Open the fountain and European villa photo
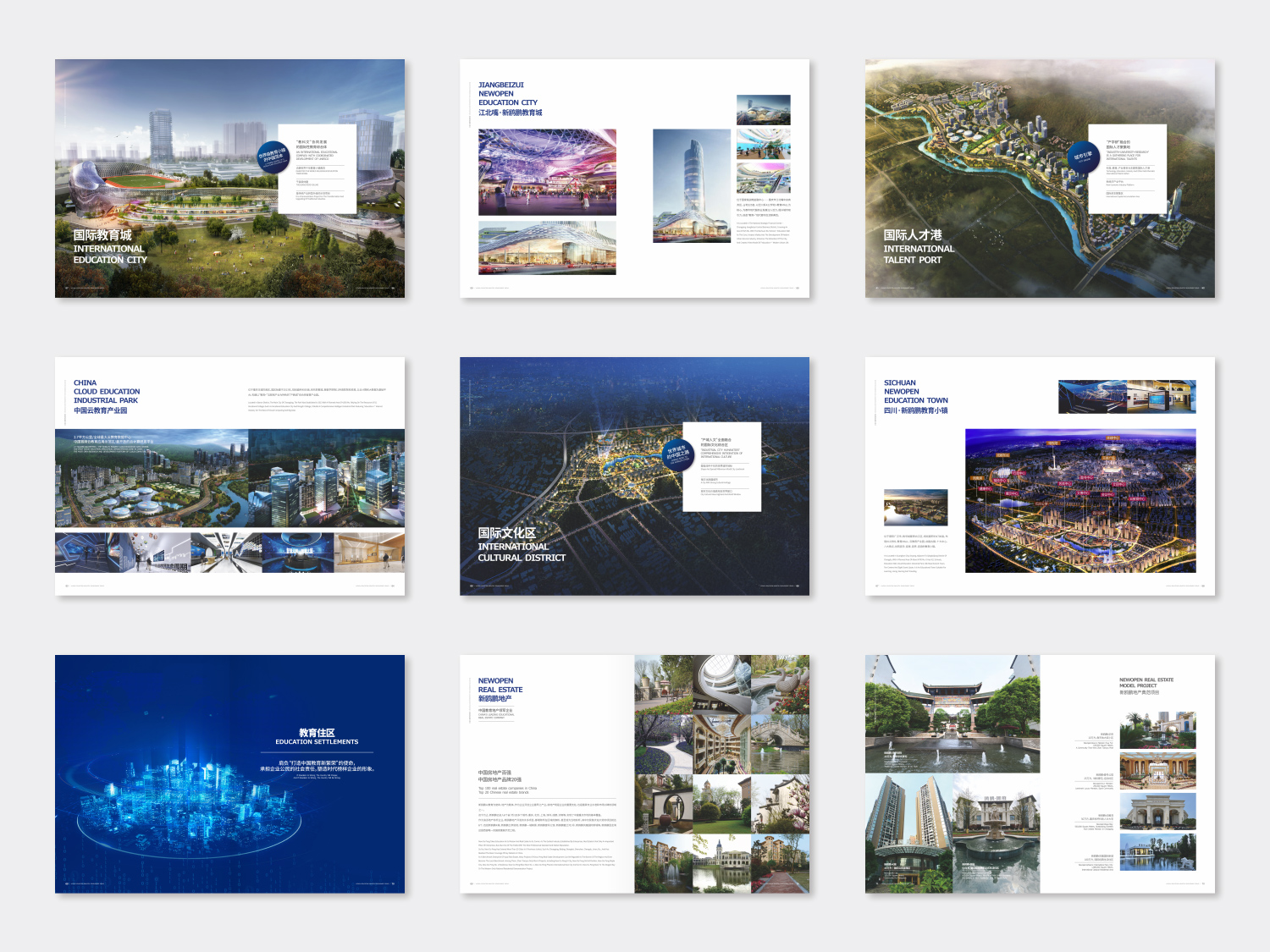The image size is (1270, 952). pos(997,834)
